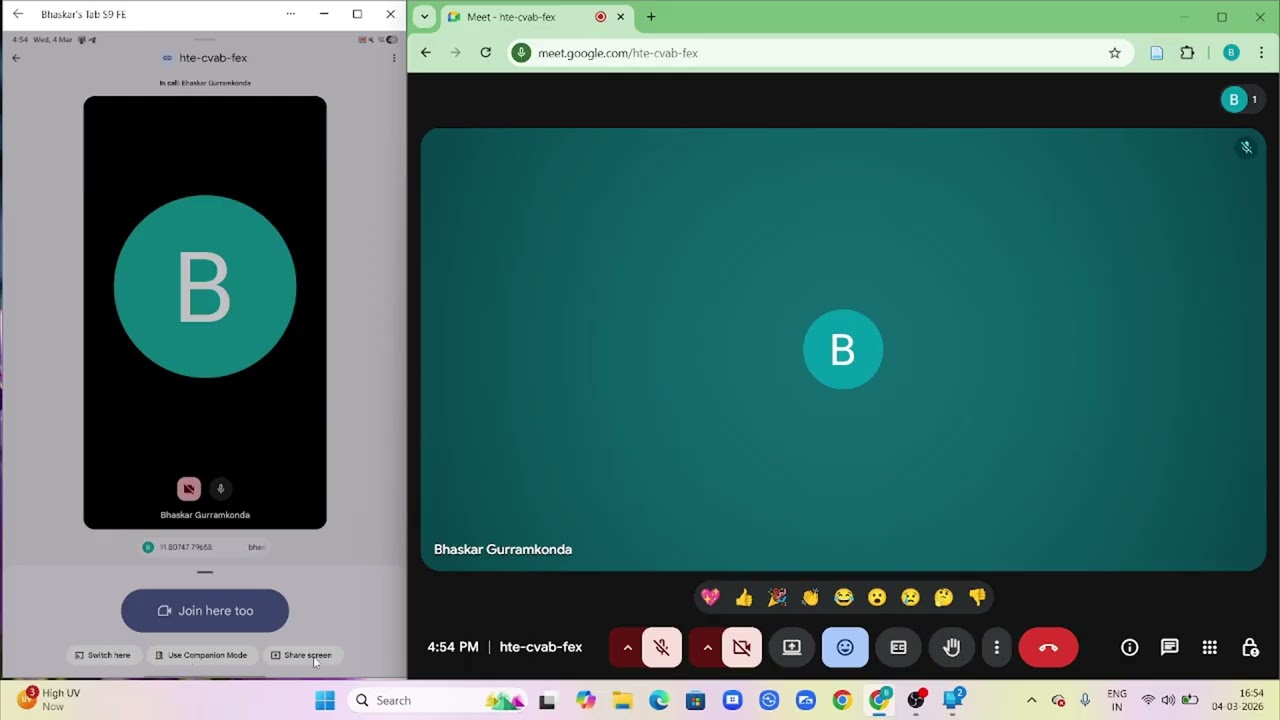Click Join here too on tablet
1280x720 pixels.
click(x=205, y=611)
